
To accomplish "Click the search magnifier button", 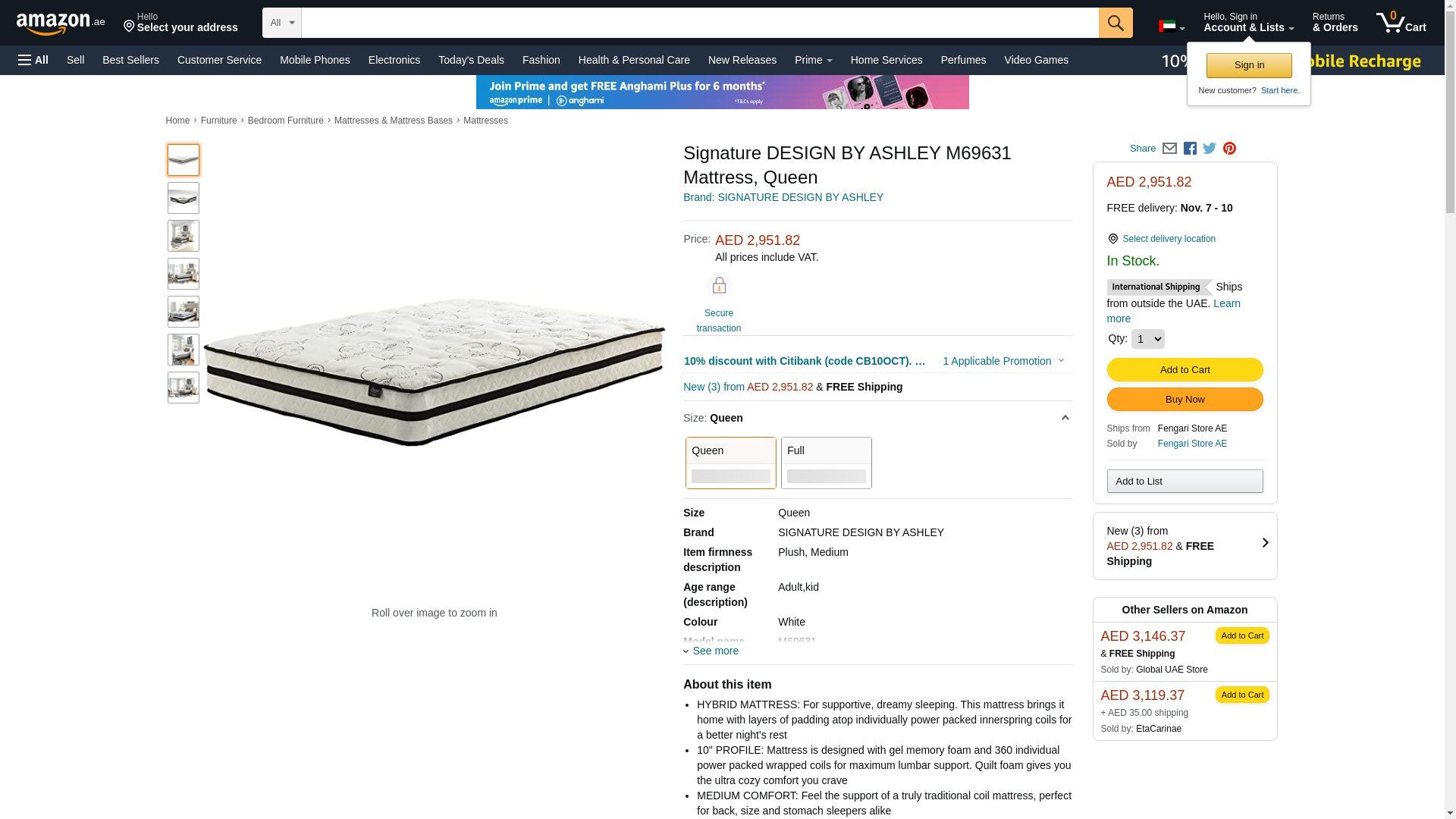I will pos(1115,23).
